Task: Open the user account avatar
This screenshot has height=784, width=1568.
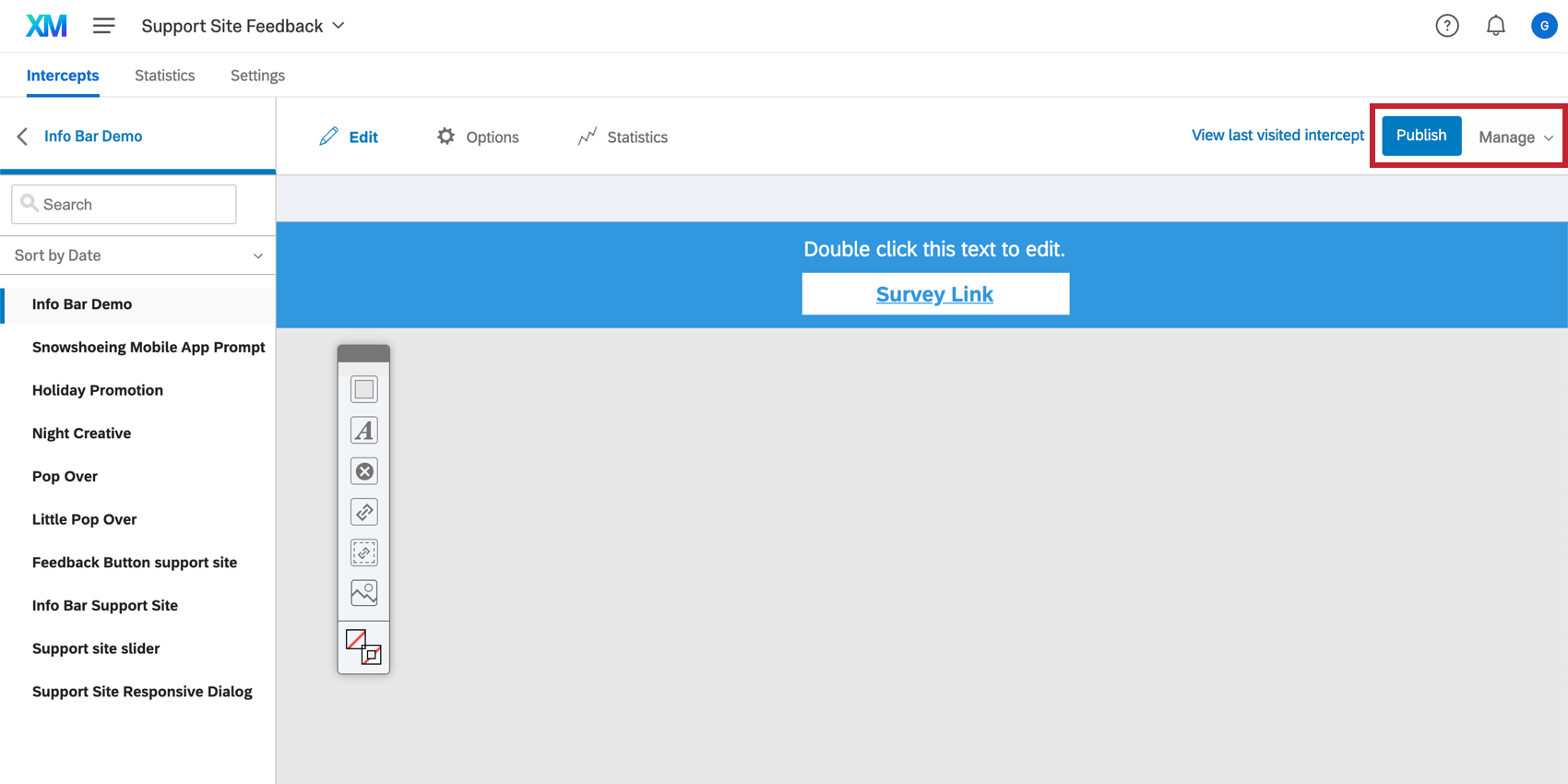Action: click(1544, 26)
